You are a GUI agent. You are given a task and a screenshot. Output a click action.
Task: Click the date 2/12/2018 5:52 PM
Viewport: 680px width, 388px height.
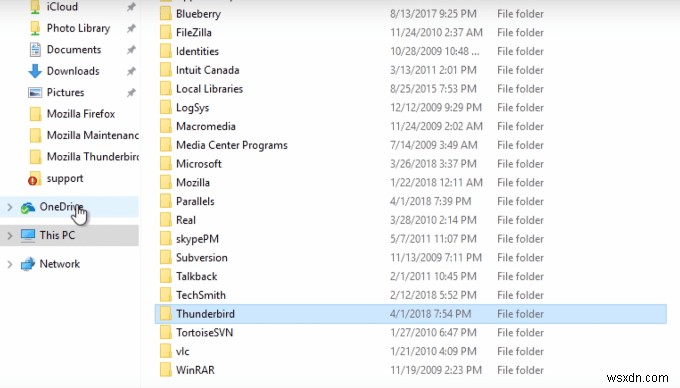coord(433,295)
